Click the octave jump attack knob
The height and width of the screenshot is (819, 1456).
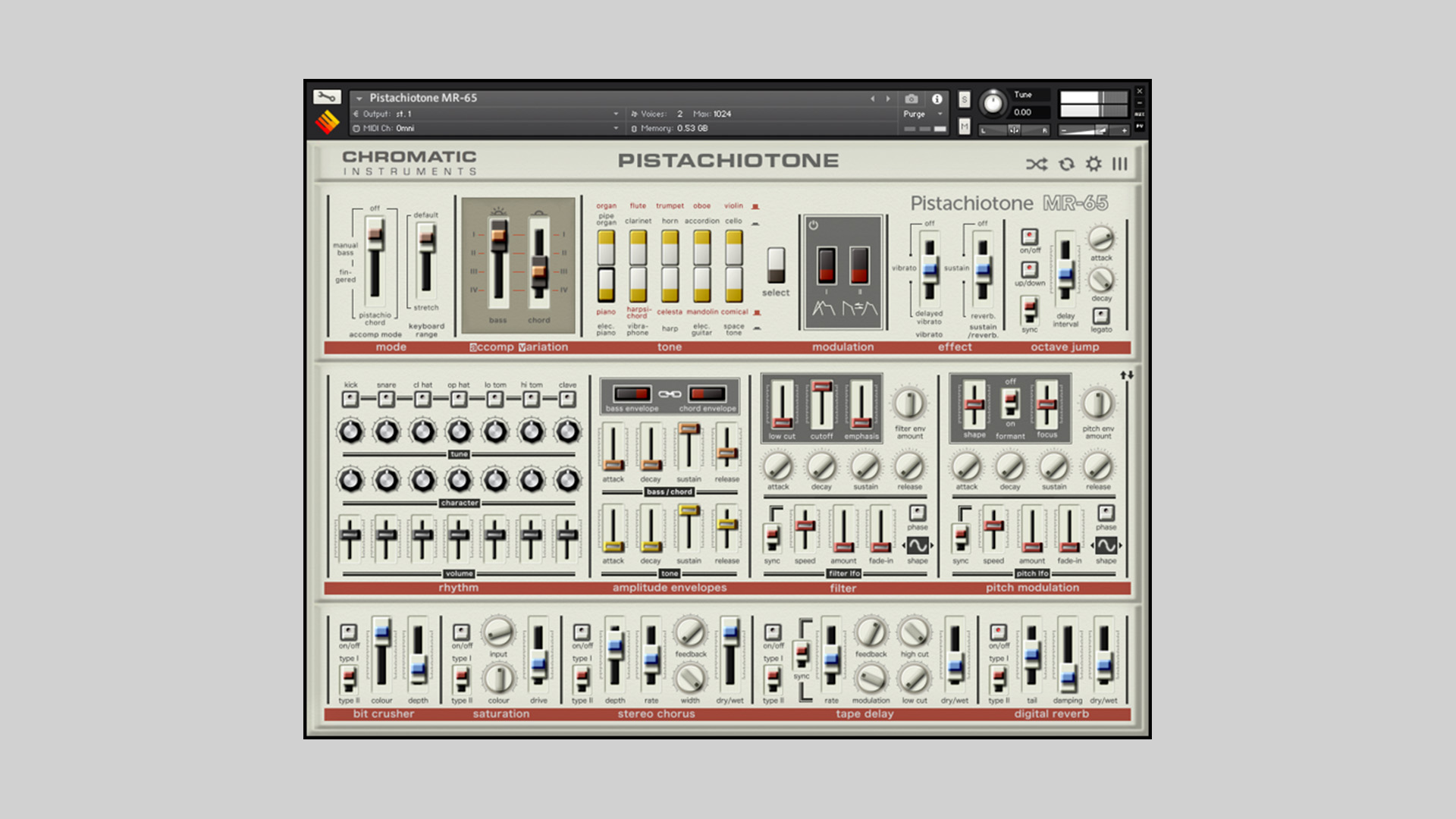coord(1101,239)
